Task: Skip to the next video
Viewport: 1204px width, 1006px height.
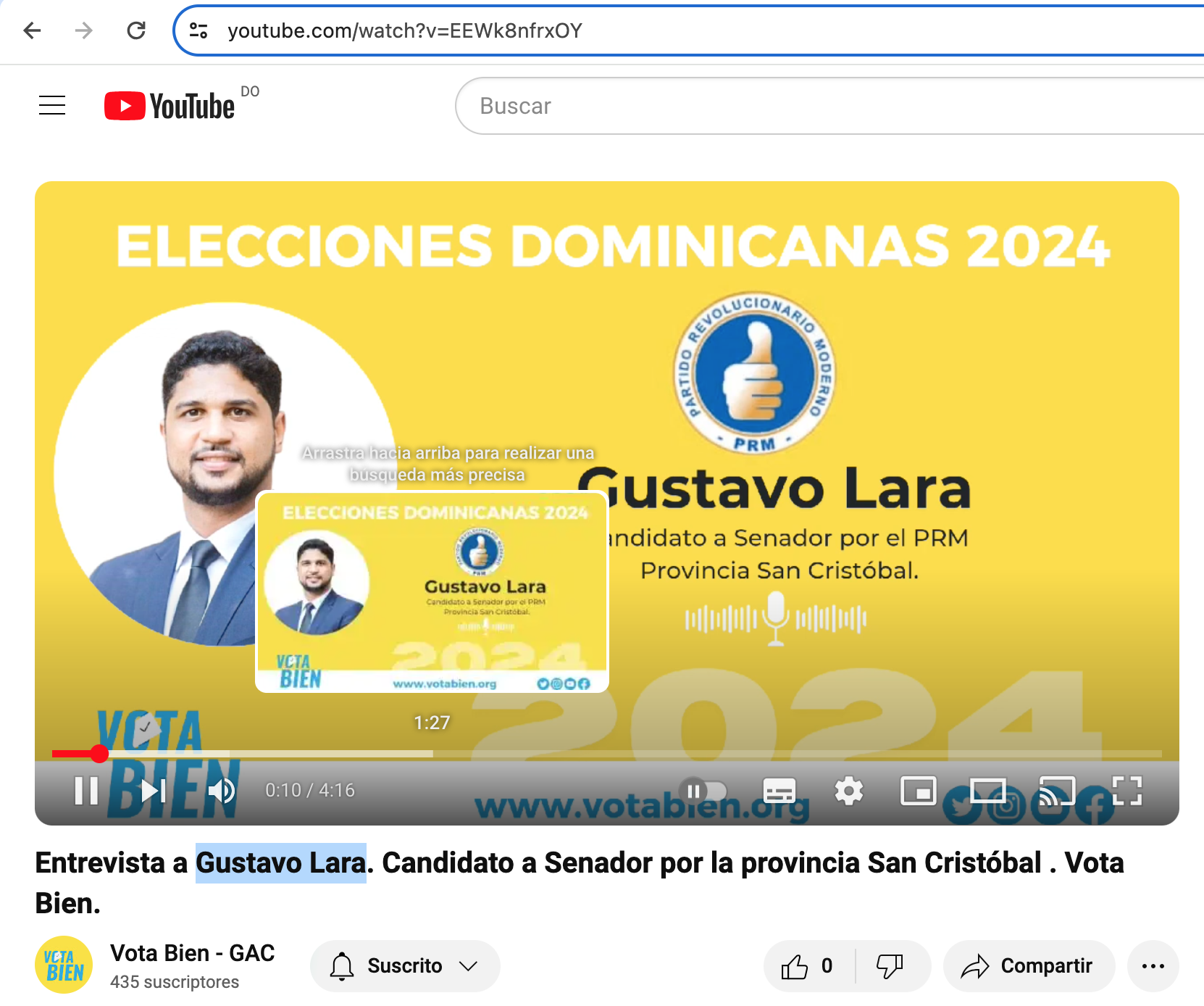Action: (153, 790)
